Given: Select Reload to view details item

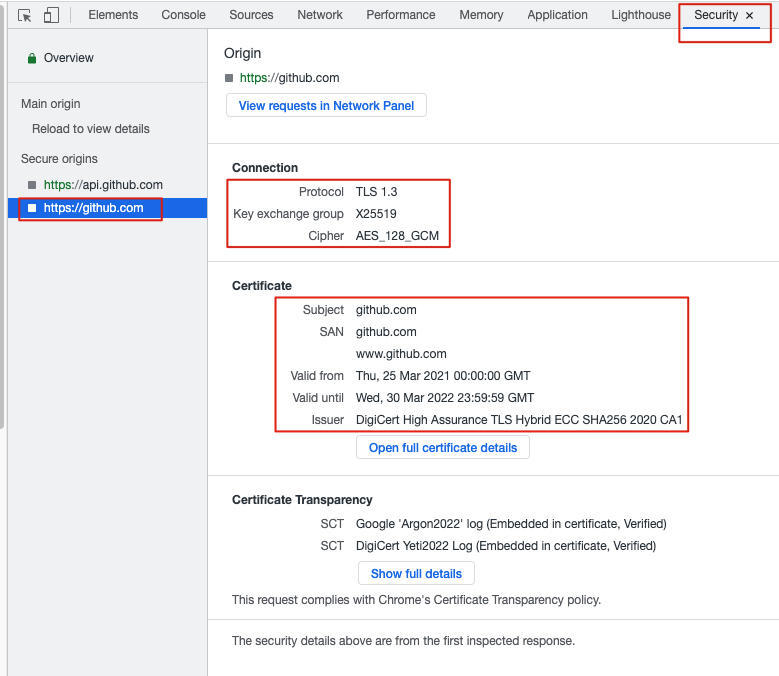Looking at the screenshot, I should click(91, 129).
